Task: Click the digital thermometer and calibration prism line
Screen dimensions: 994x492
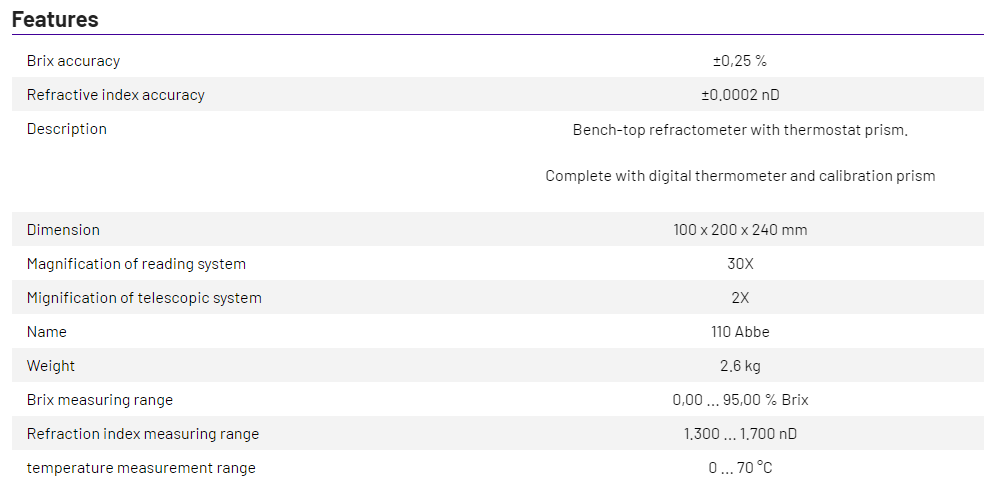Action: (x=740, y=176)
